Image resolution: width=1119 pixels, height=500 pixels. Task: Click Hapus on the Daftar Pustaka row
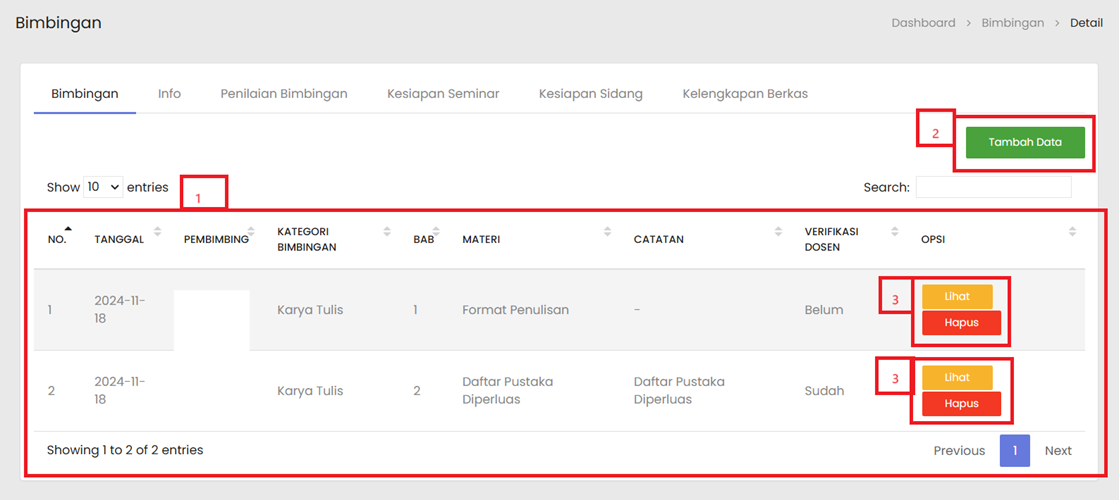[961, 404]
